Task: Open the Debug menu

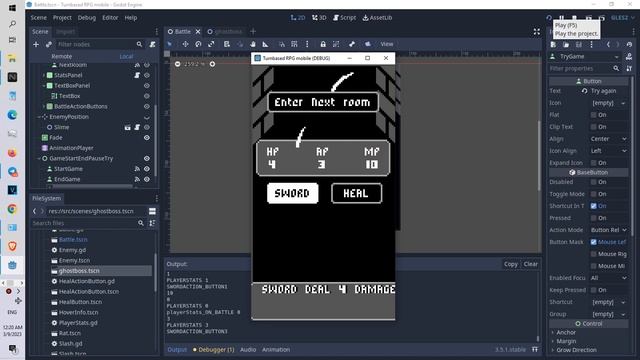Action: pyautogui.click(x=87, y=18)
